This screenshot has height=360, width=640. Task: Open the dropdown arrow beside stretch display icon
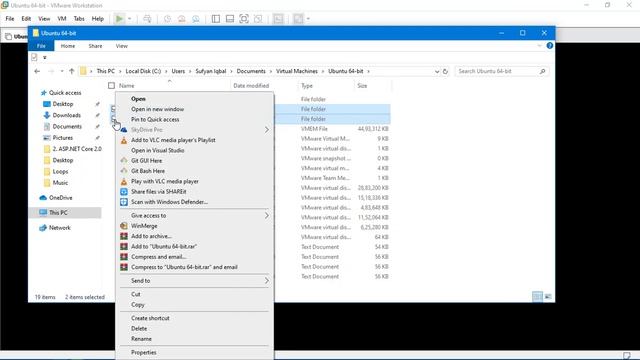click(x=308, y=19)
